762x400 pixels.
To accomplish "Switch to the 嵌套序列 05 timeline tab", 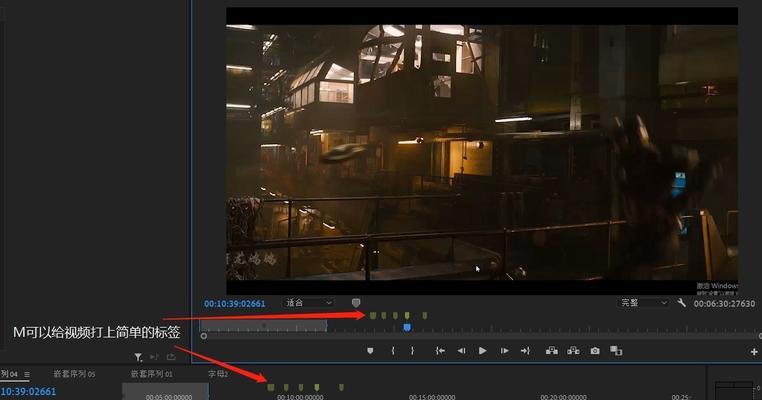I will click(x=74, y=374).
